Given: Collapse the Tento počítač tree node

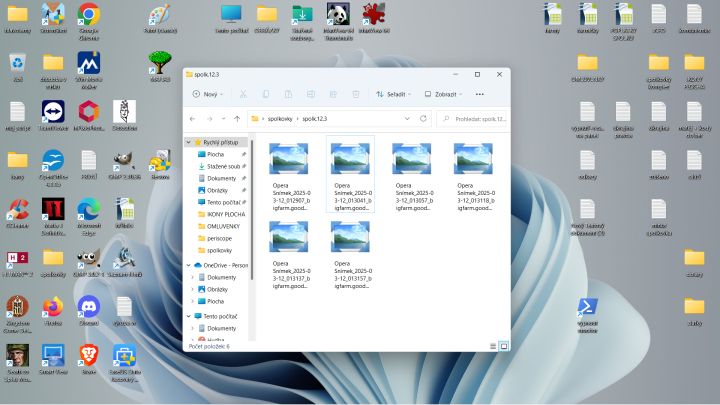Looking at the screenshot, I should (x=188, y=316).
